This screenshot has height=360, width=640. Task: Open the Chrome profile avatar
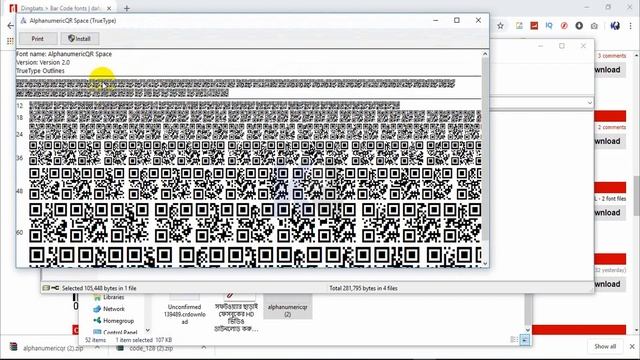point(615,26)
